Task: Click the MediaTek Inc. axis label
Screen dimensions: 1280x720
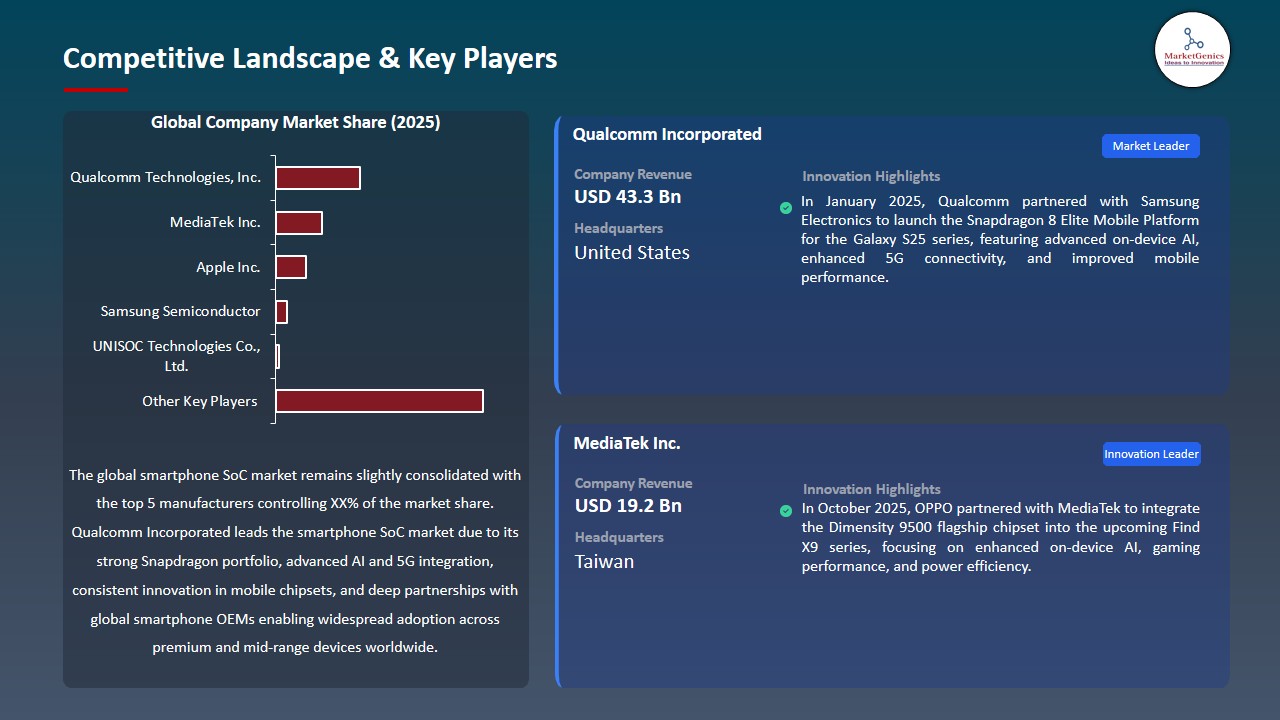Action: 215,222
